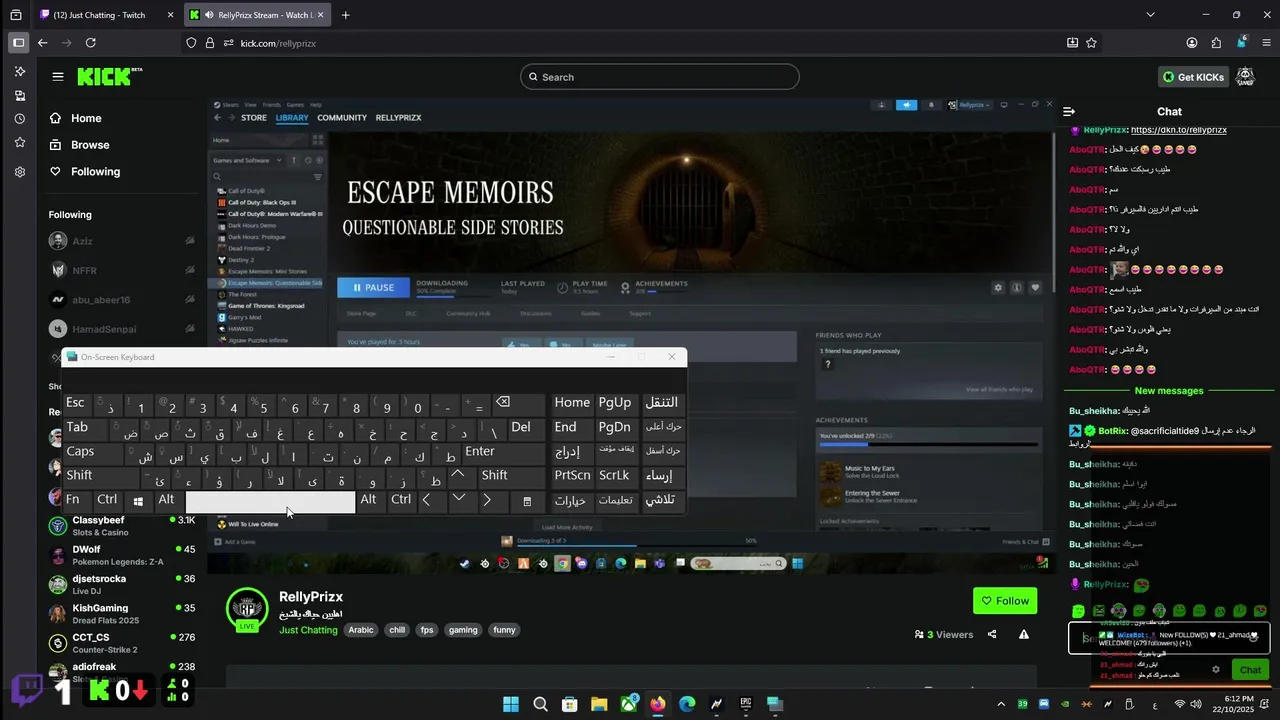Click ScrLk key on On-Screen Keyboard
Viewport: 1280px width, 720px height.
(x=615, y=476)
